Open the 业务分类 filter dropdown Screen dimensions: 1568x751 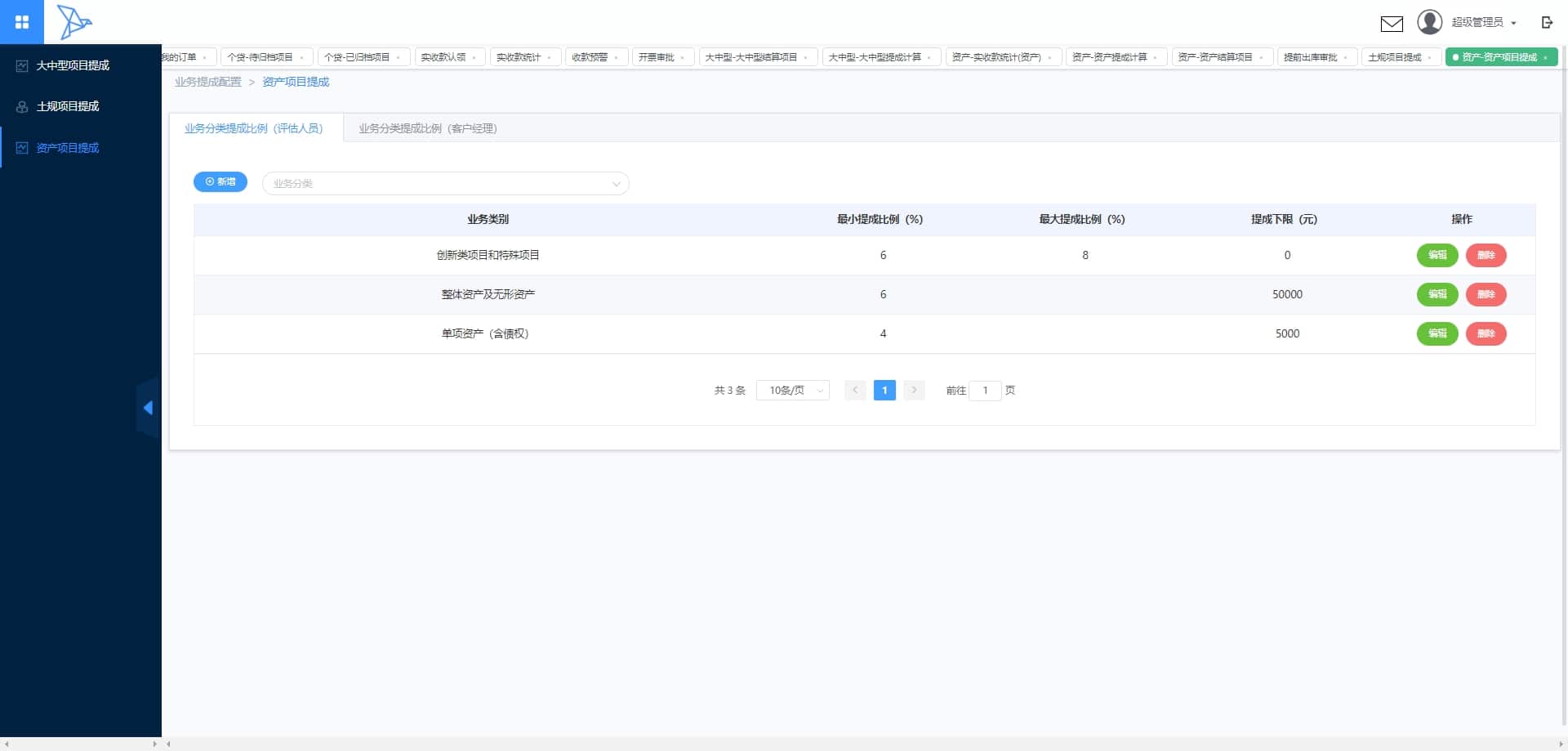446,184
